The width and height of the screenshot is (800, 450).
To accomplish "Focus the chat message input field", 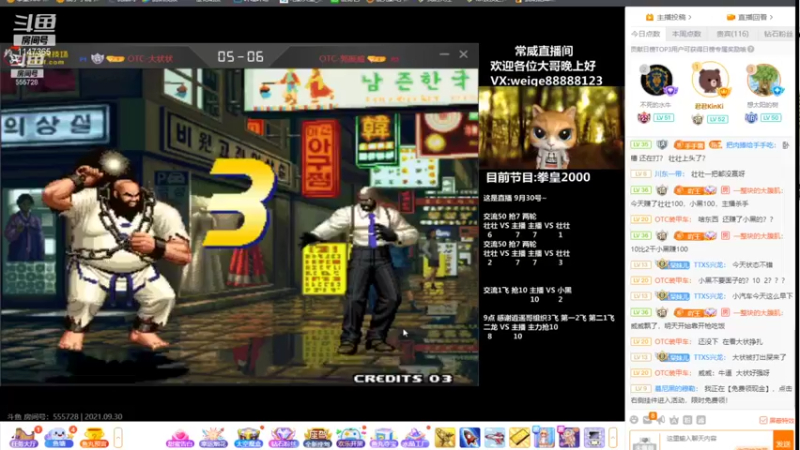I will coord(717,441).
